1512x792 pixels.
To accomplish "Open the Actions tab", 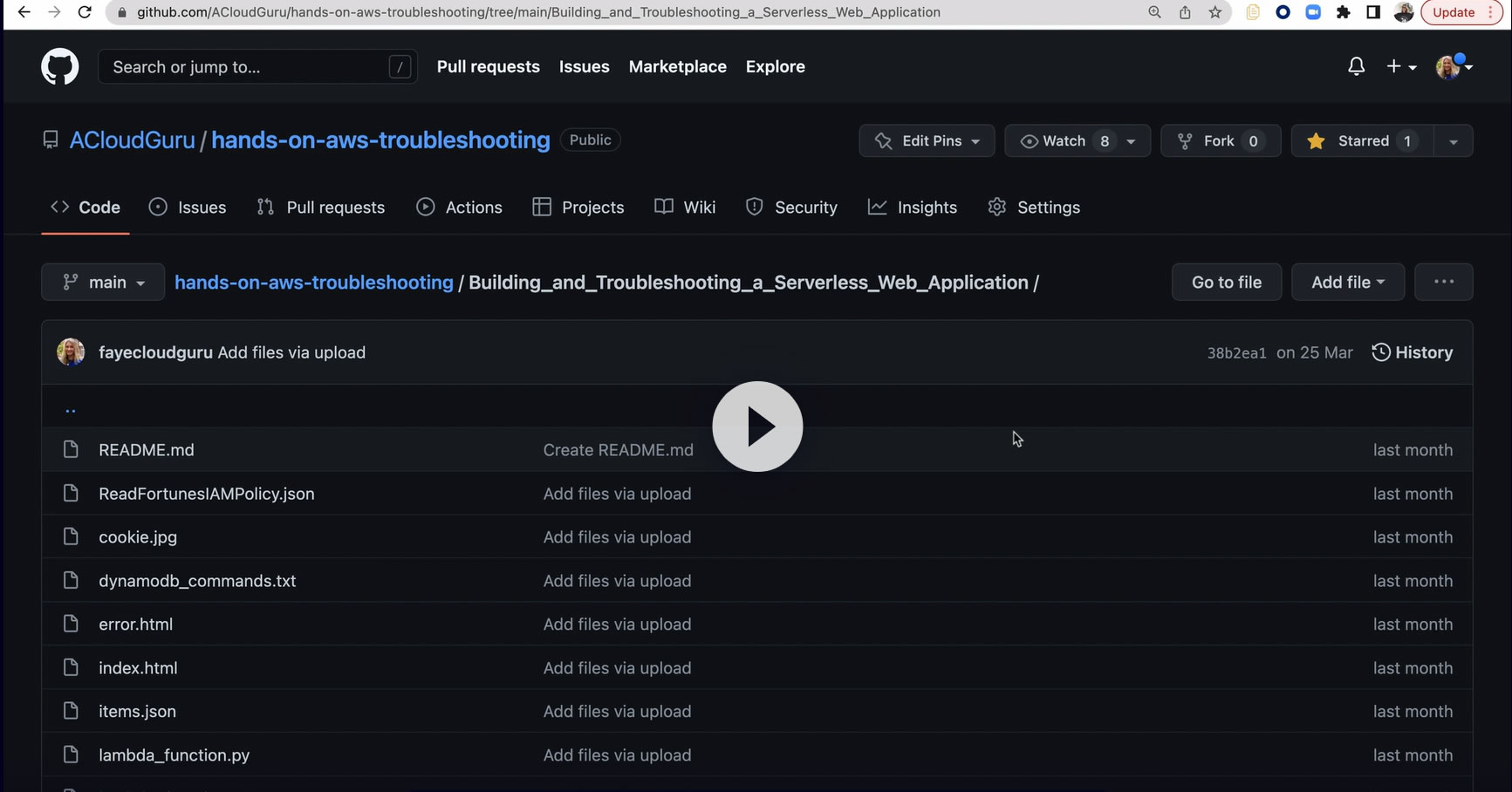I will point(459,207).
